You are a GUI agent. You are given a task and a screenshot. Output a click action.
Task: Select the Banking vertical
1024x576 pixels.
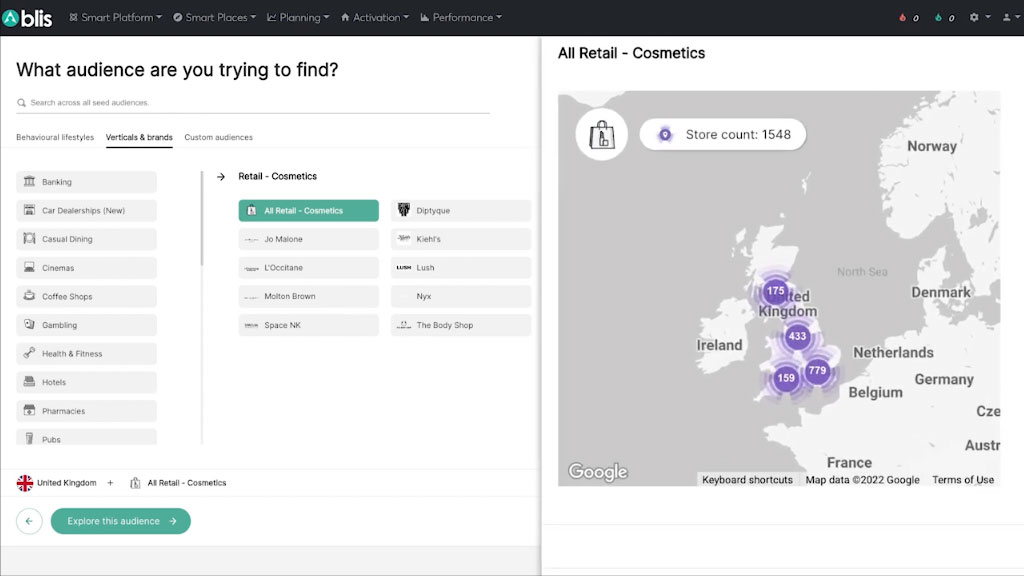[86, 182]
